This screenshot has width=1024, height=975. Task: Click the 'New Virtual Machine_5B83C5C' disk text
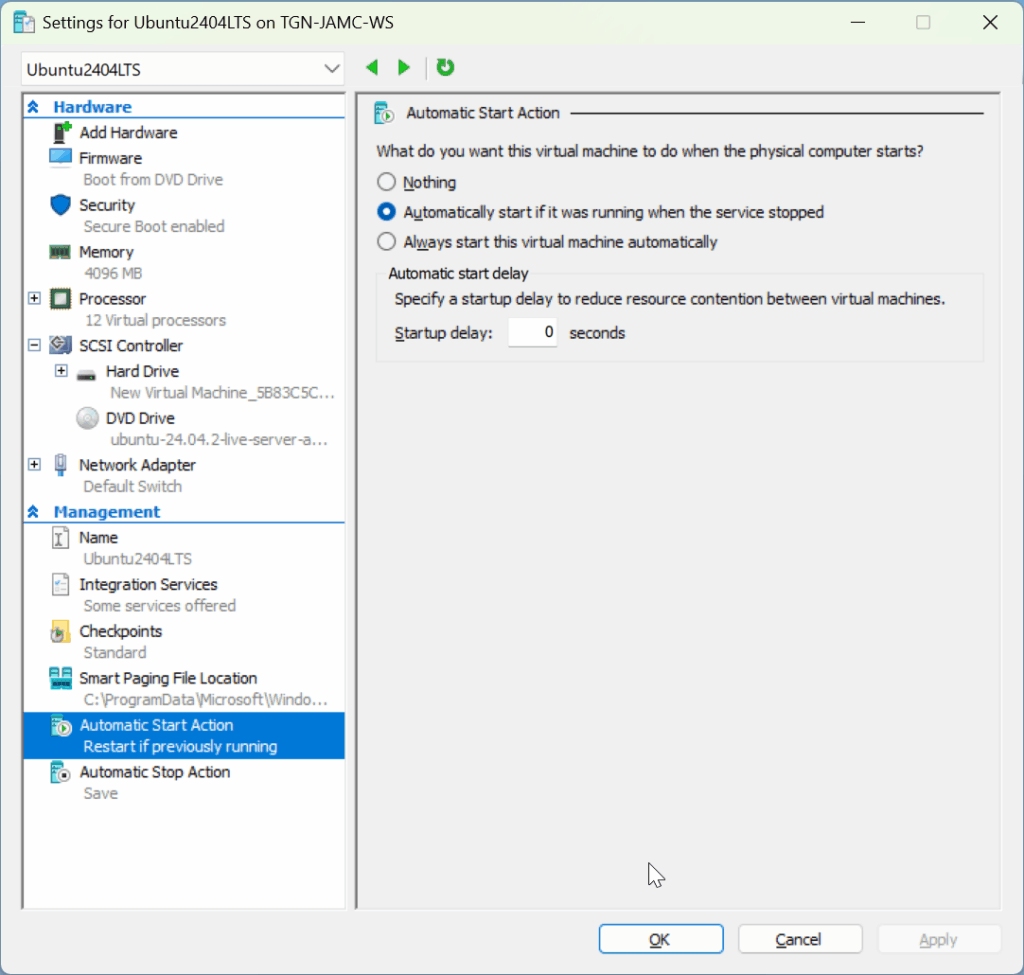(222, 392)
